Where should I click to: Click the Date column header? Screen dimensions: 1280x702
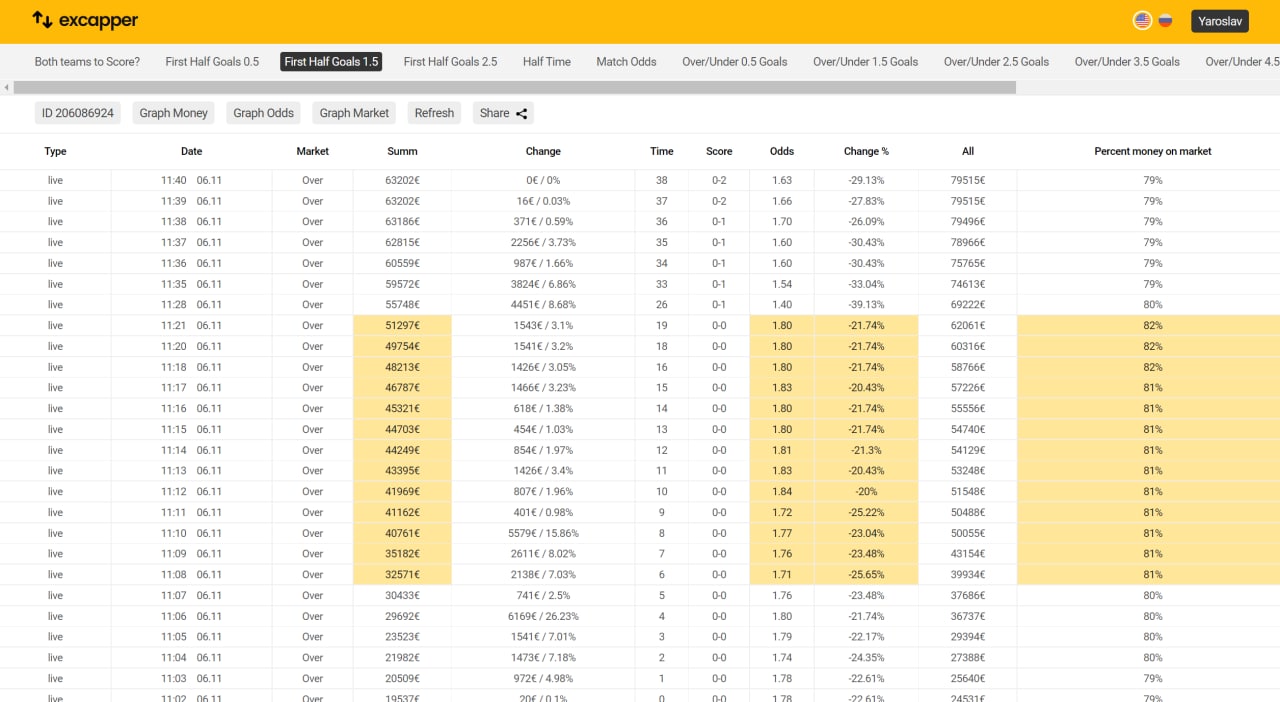pos(191,151)
